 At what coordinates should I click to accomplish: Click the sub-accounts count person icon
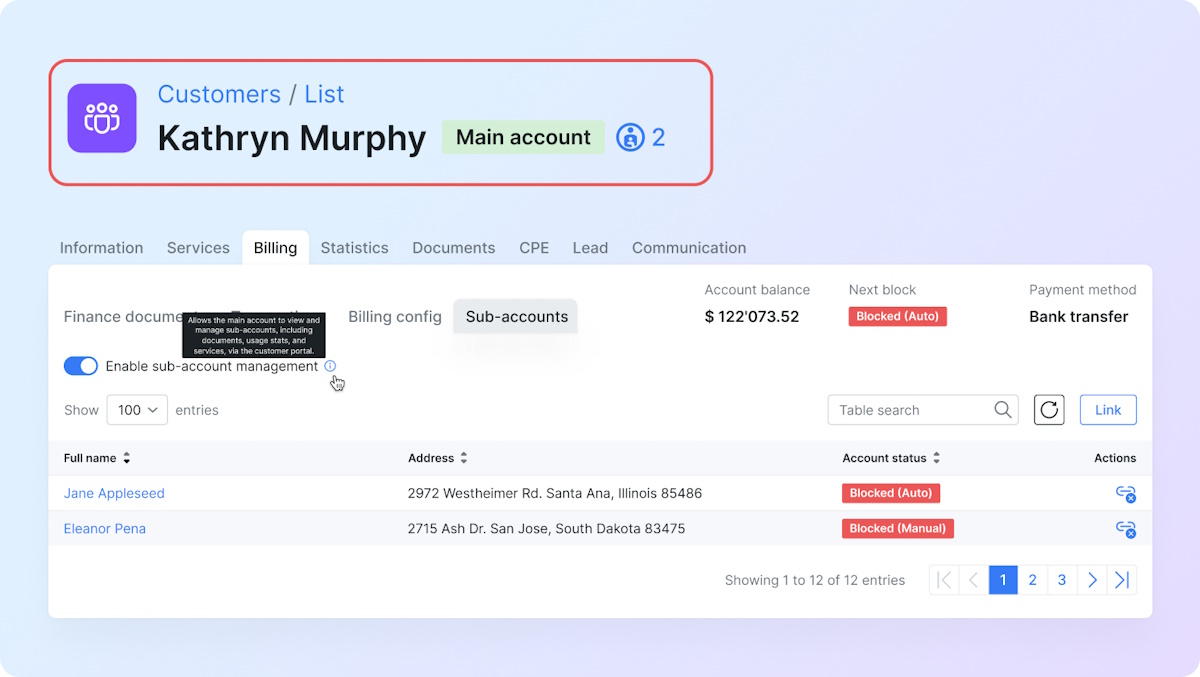630,137
